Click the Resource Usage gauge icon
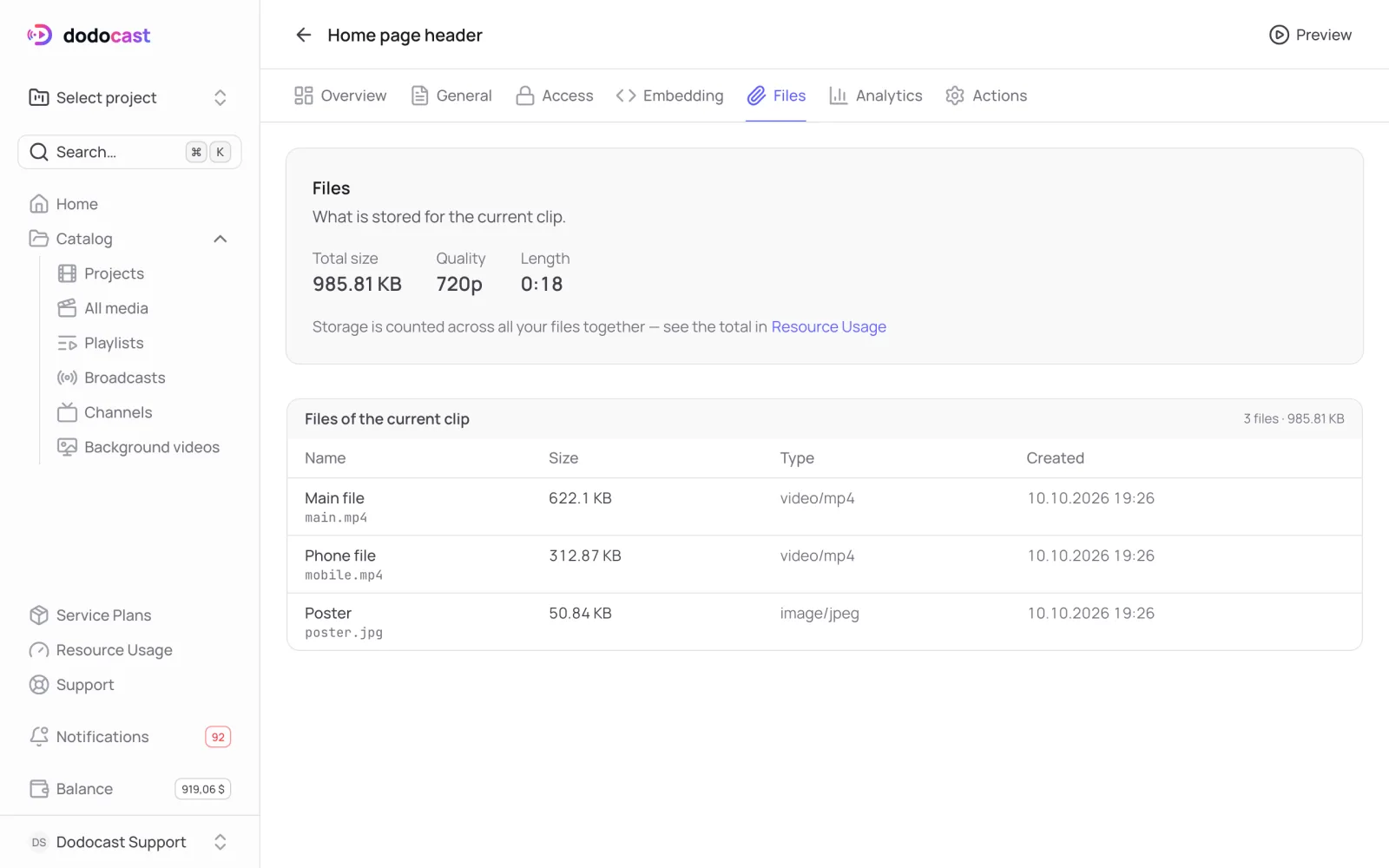The height and width of the screenshot is (868, 1389). [x=39, y=650]
